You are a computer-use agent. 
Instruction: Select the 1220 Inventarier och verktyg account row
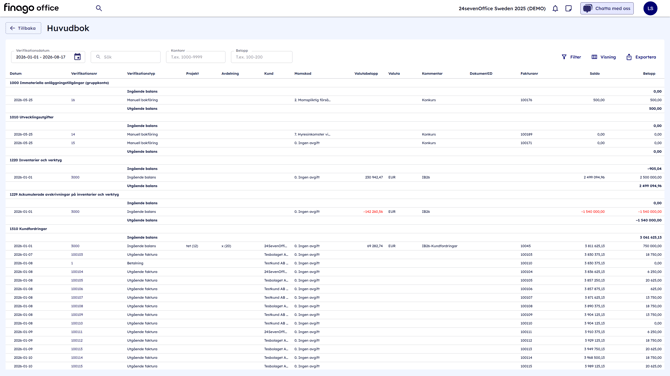(x=335, y=160)
